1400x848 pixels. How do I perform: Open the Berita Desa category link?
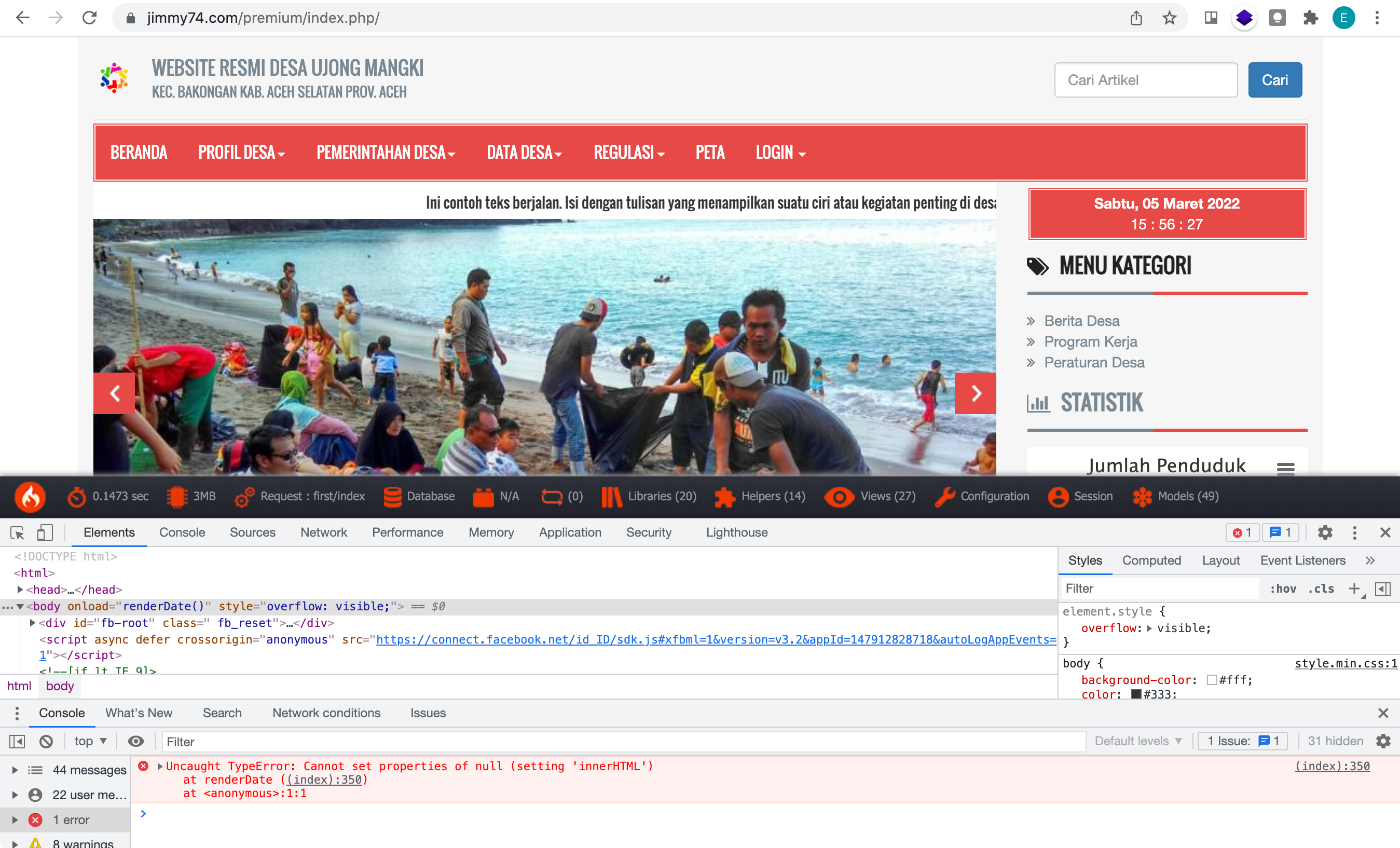(1081, 321)
